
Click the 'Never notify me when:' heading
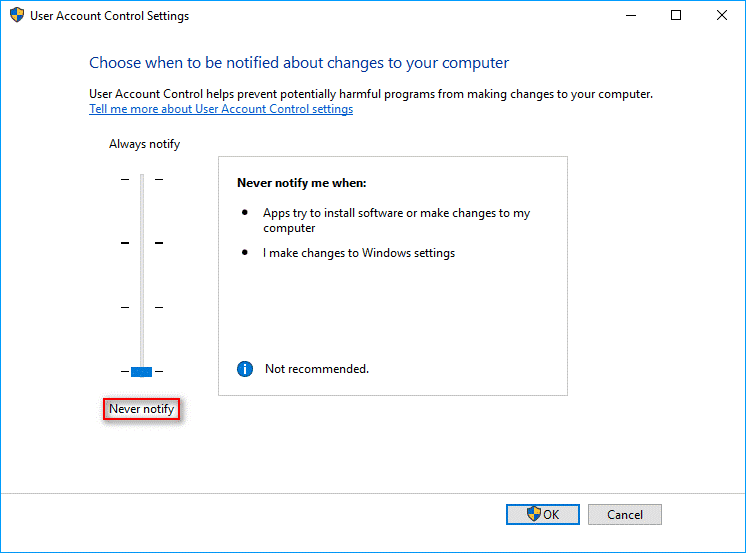click(x=302, y=183)
